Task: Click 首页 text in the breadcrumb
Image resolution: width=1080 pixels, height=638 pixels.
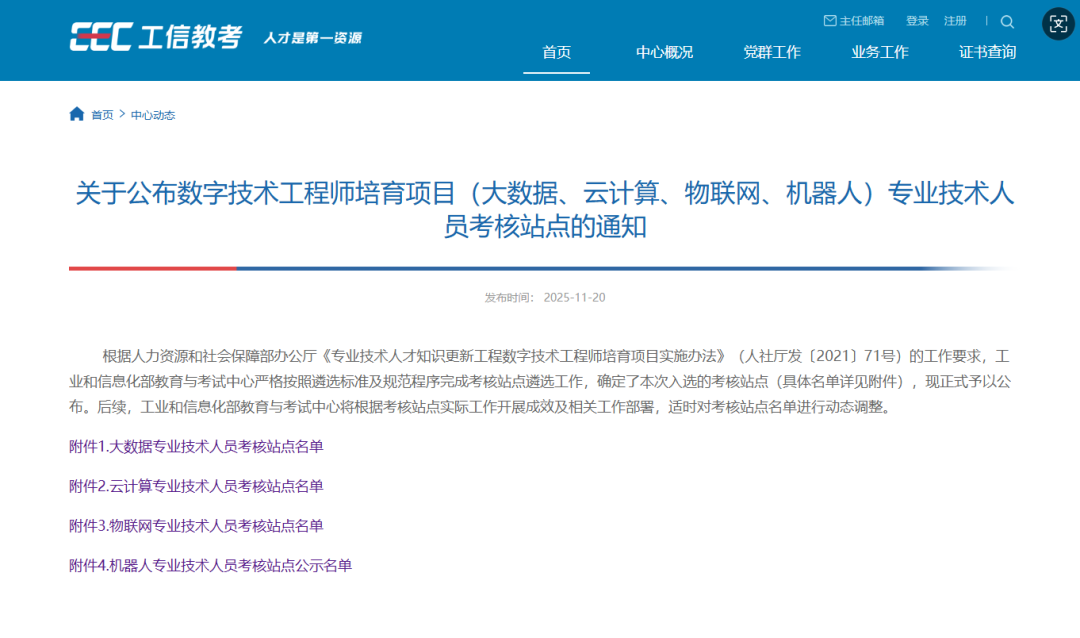Action: click(x=102, y=115)
